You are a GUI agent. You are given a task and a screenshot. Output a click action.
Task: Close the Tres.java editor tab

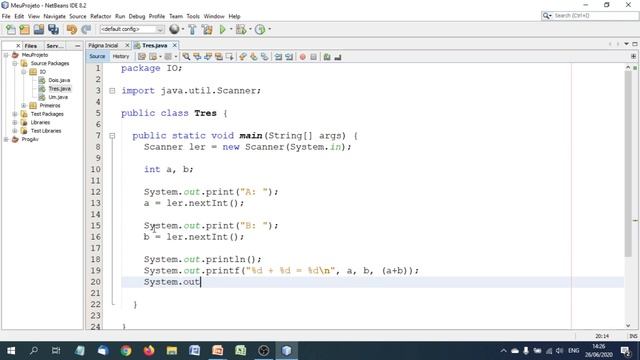pyautogui.click(x=175, y=45)
